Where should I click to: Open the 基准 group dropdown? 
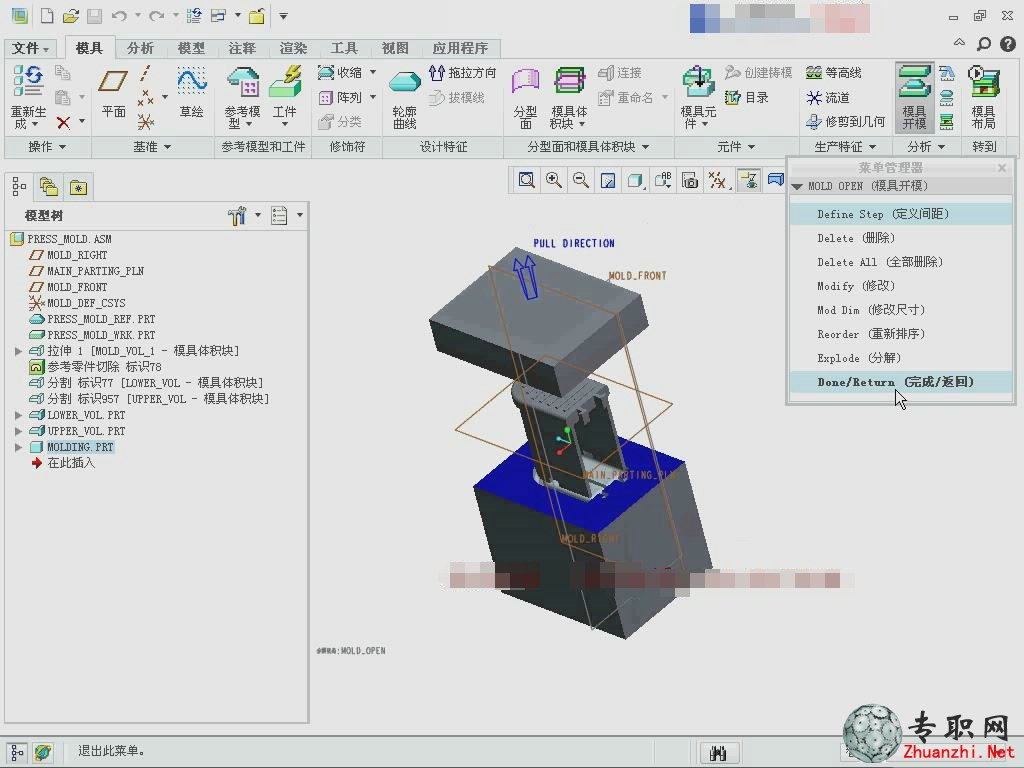152,147
